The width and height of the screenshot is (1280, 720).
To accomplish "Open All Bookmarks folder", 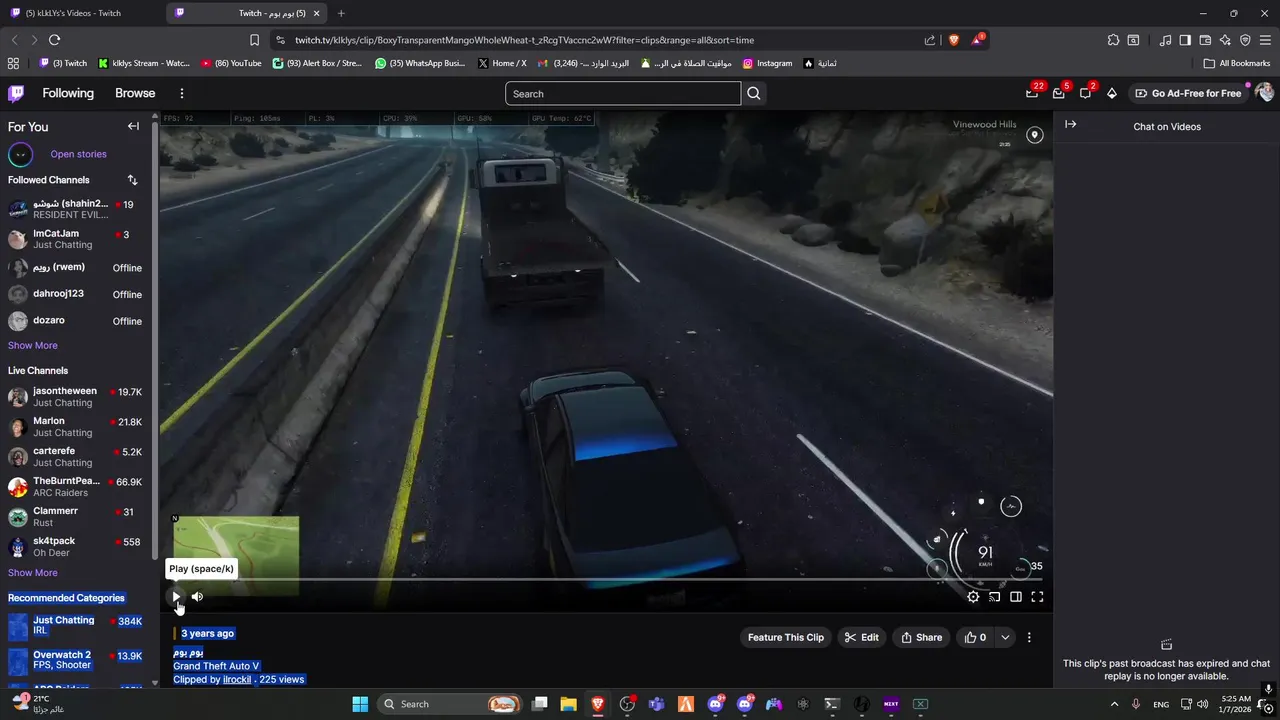I will [x=1237, y=63].
